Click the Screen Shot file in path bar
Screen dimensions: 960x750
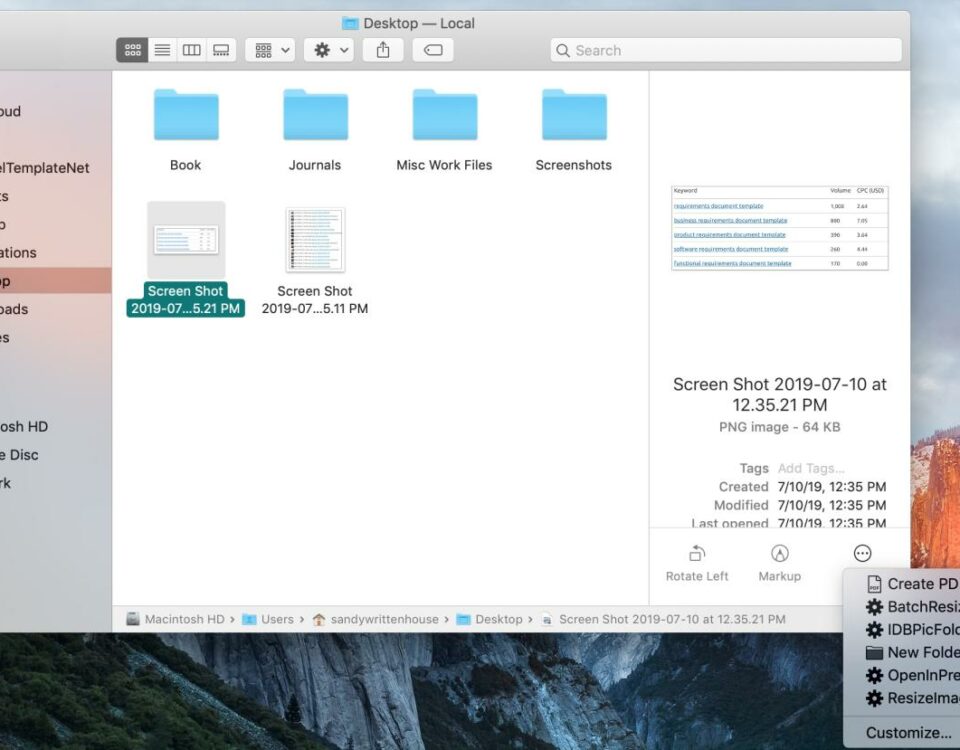tap(664, 619)
